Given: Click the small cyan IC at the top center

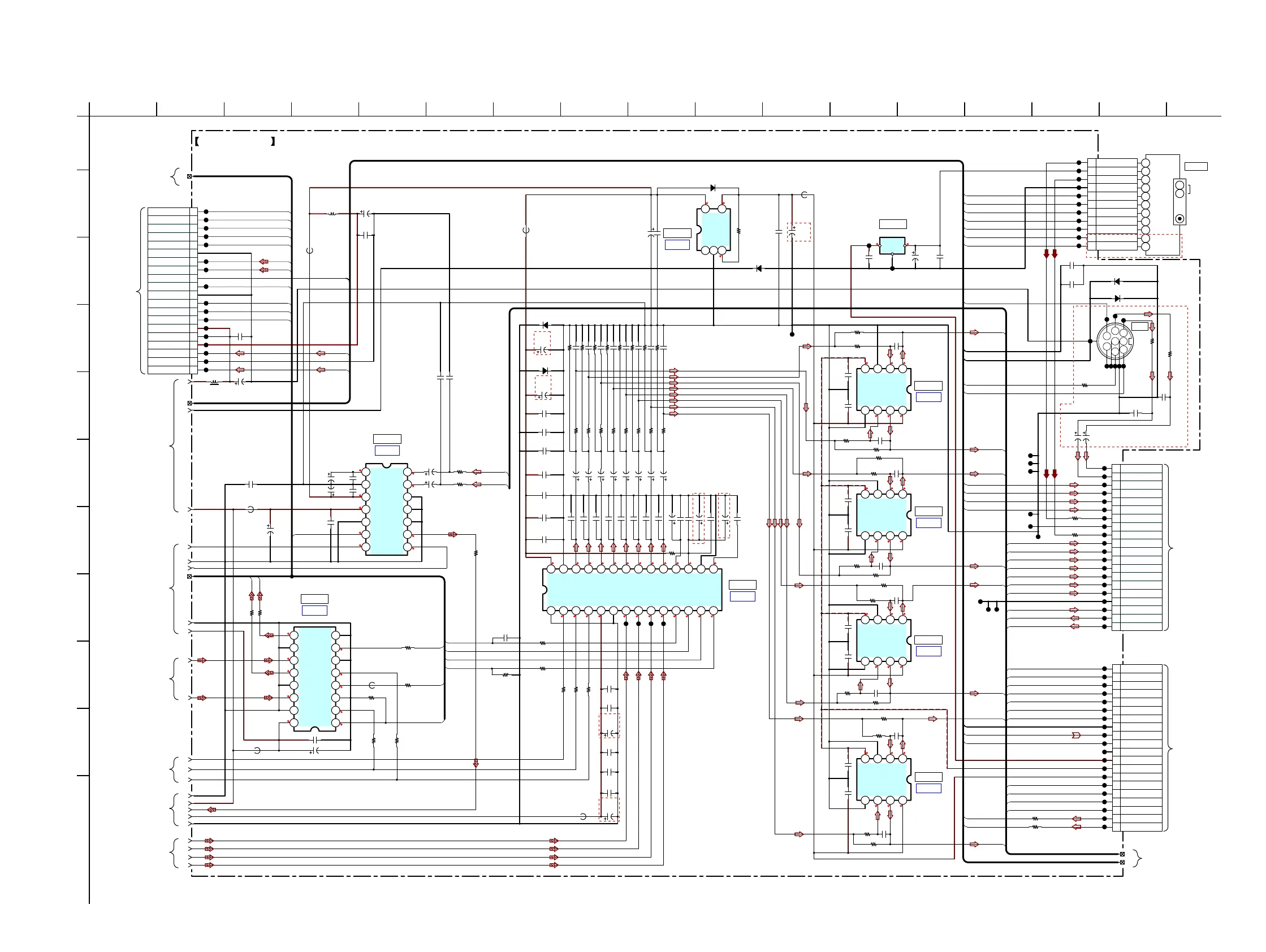Looking at the screenshot, I should (714, 230).
